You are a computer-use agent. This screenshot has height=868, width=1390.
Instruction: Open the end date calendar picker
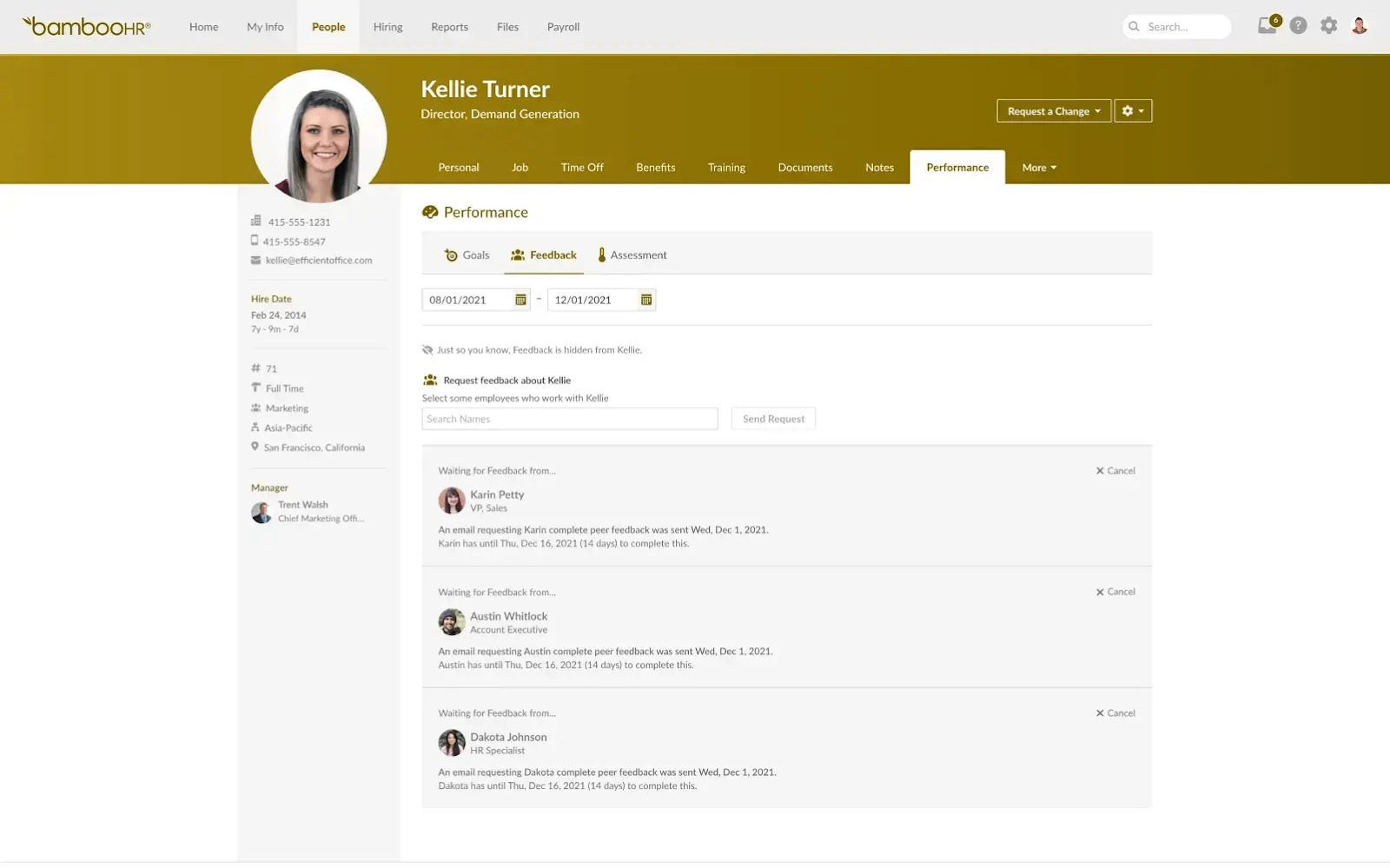[645, 300]
